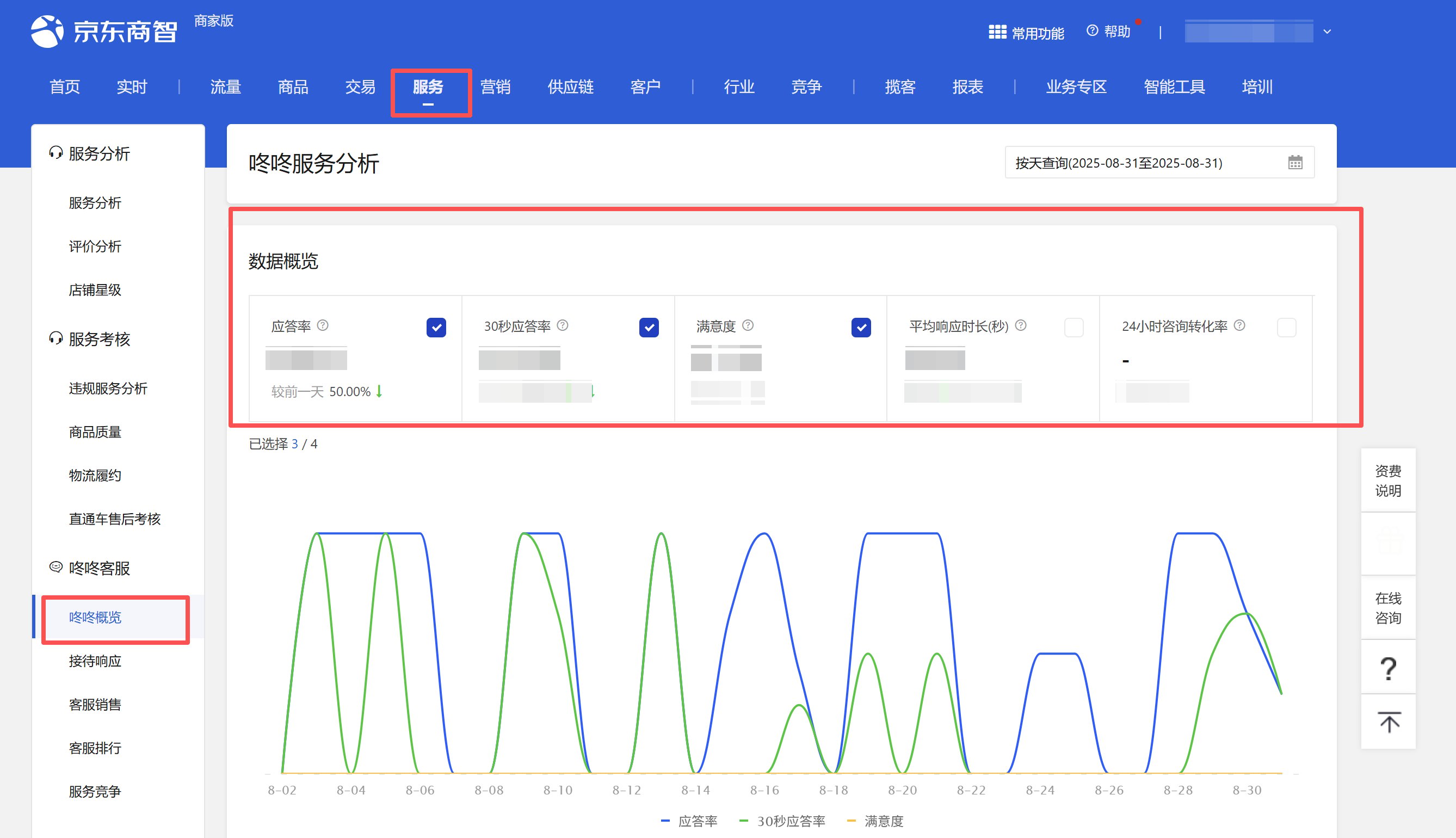Open 接待响应 in the sidebar

tap(95, 661)
